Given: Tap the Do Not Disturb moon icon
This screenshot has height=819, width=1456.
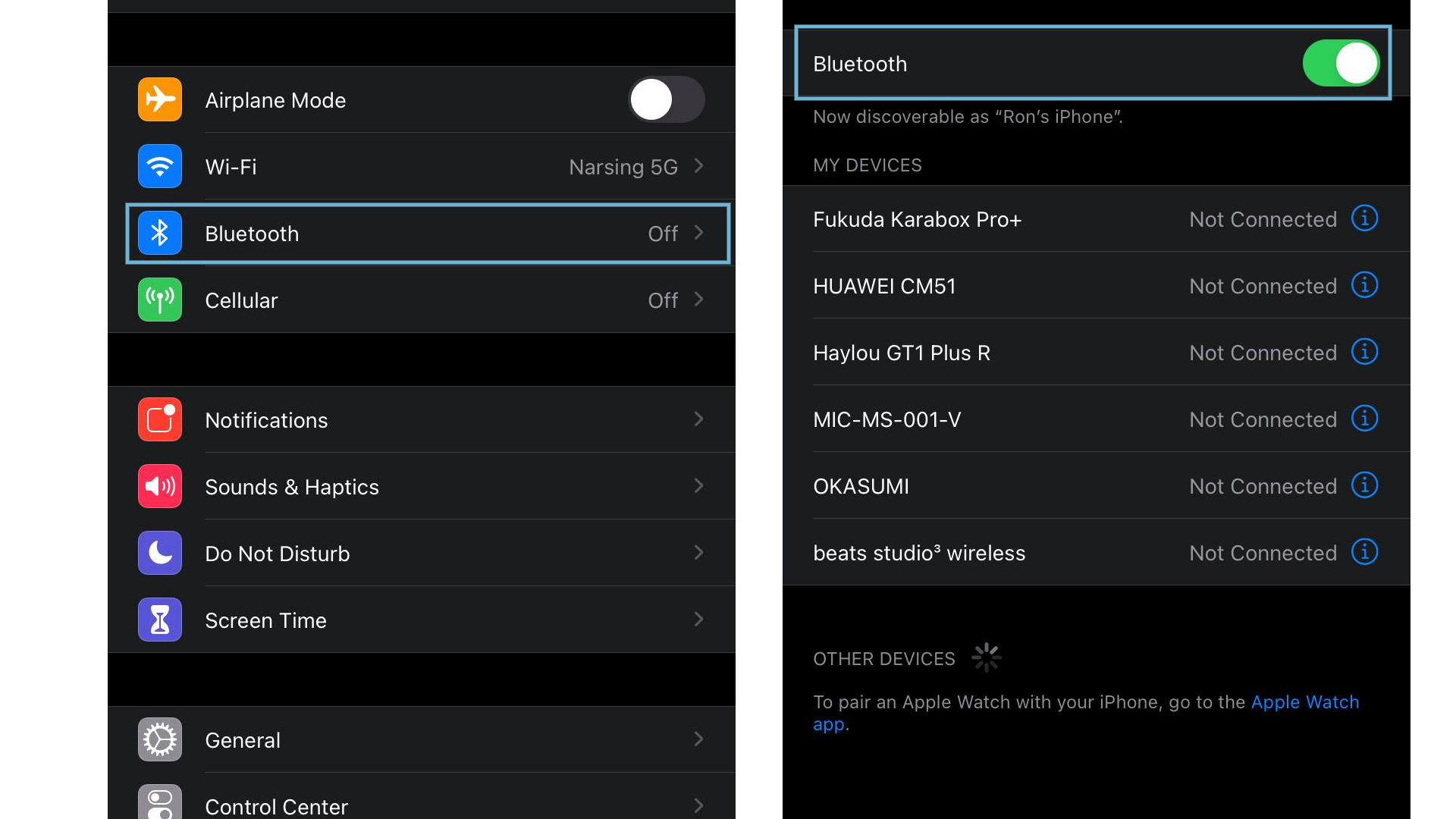Looking at the screenshot, I should pos(160,553).
